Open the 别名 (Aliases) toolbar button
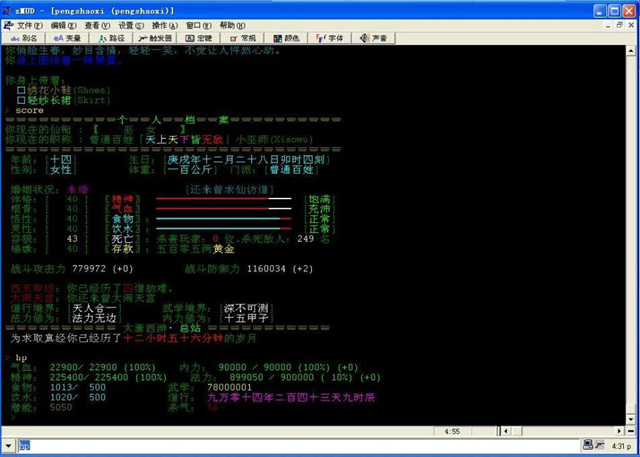Image resolution: width=640 pixels, height=457 pixels. pyautogui.click(x=23, y=38)
